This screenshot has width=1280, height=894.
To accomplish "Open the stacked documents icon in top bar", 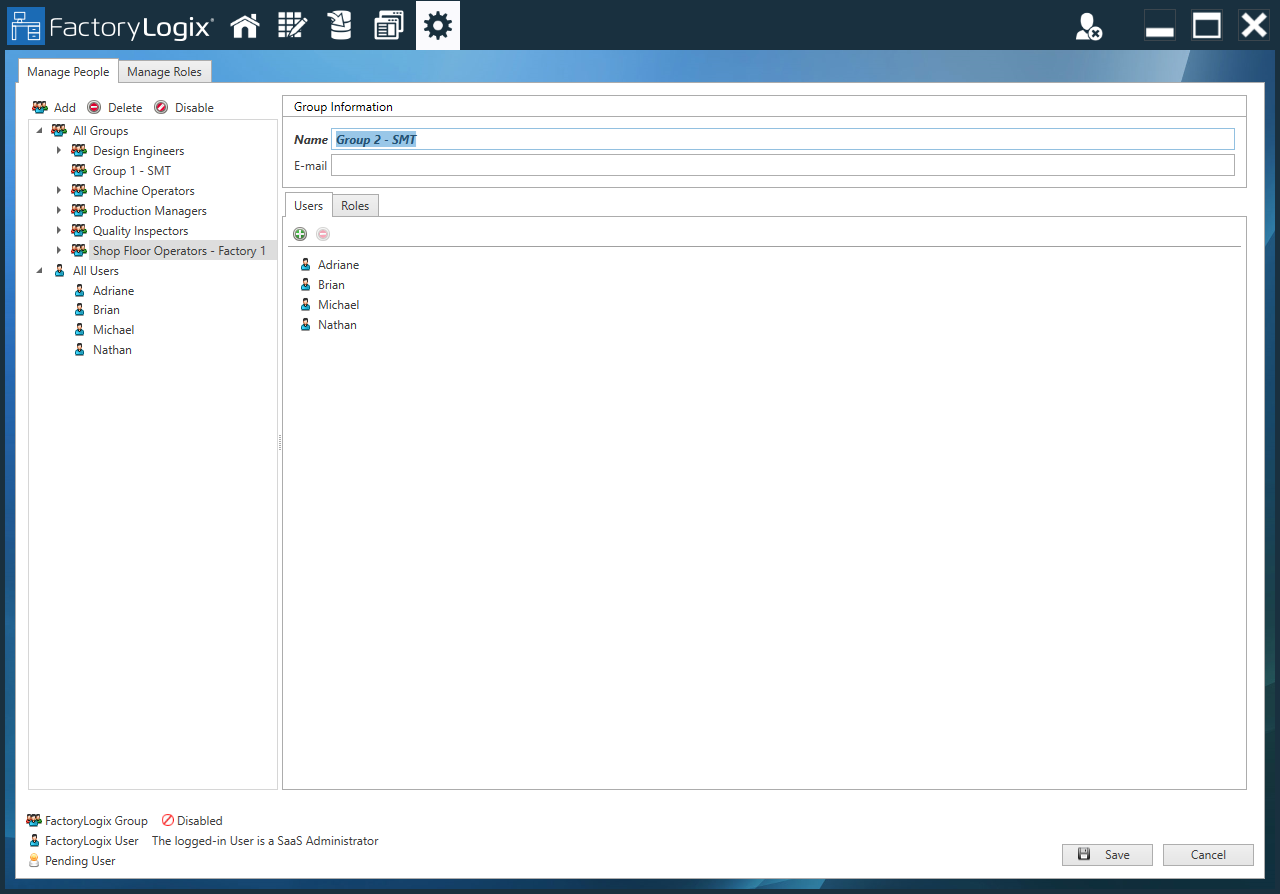I will click(x=388, y=26).
